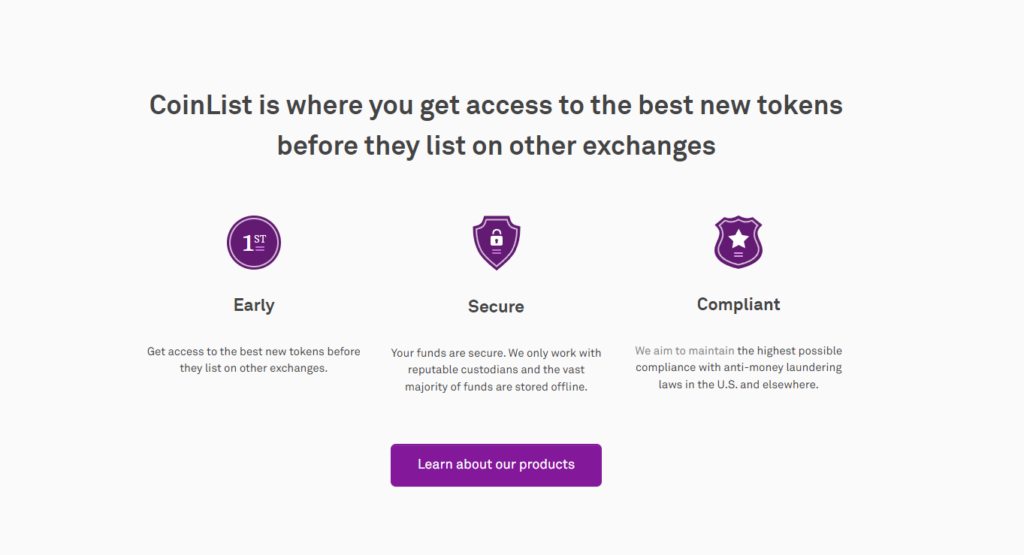This screenshot has width=1024, height=555.
Task: Click the purple 1ST badge icon
Action: [254, 243]
